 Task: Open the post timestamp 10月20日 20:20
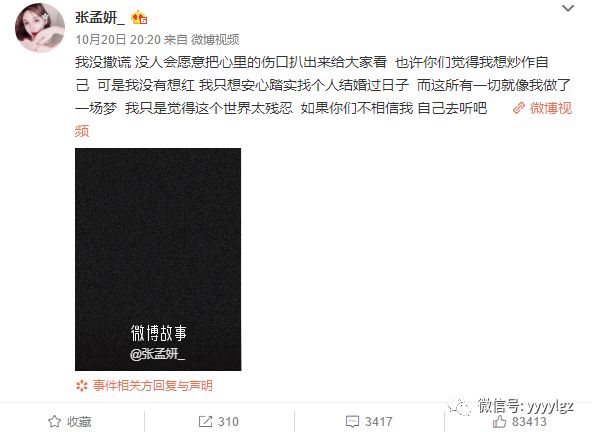[x=118, y=39]
